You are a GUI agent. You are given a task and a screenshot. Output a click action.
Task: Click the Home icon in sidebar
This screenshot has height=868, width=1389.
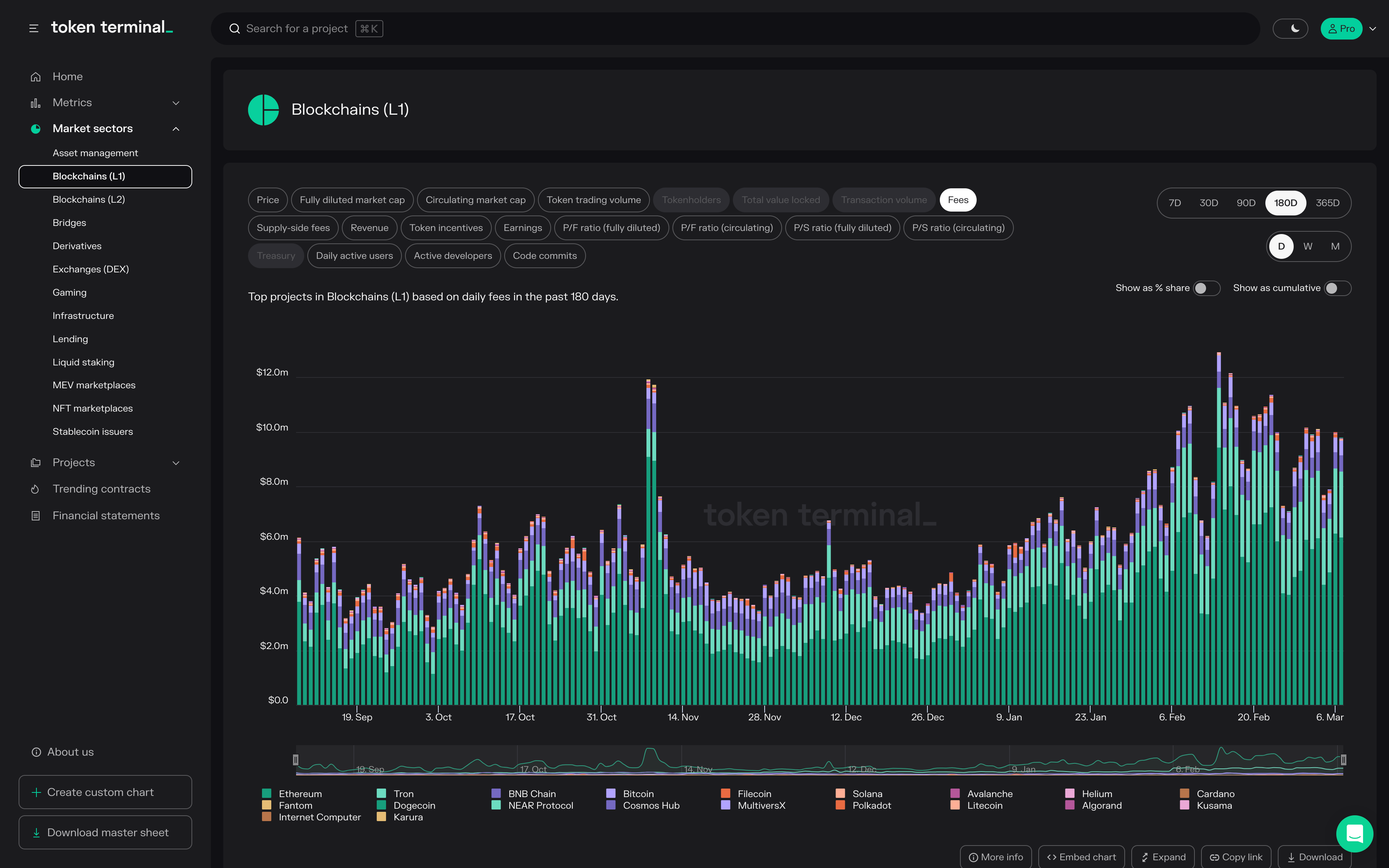click(x=36, y=77)
